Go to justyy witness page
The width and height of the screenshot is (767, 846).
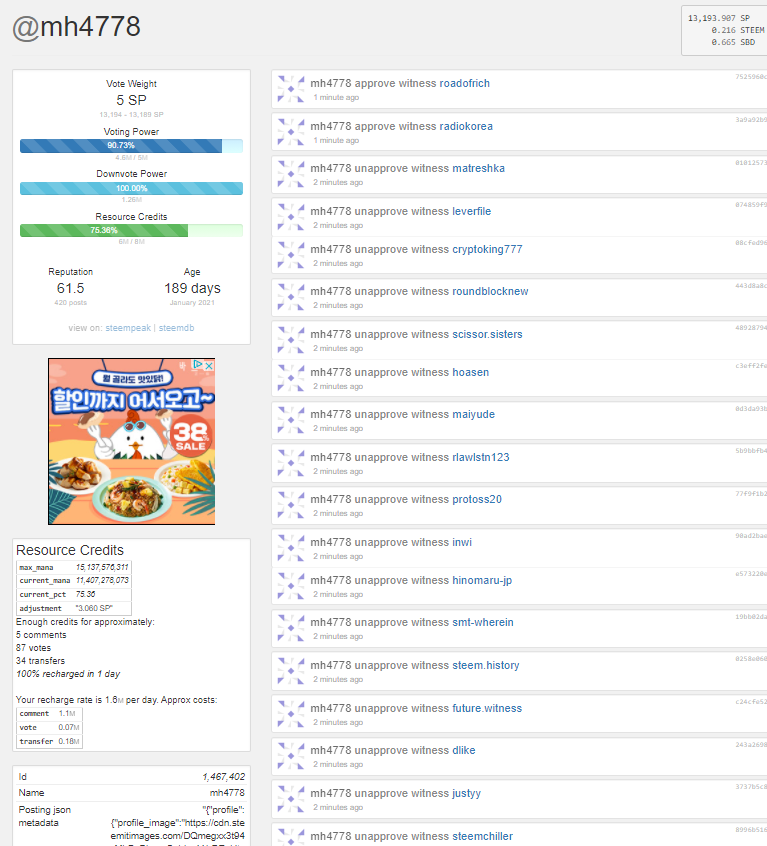click(x=467, y=794)
